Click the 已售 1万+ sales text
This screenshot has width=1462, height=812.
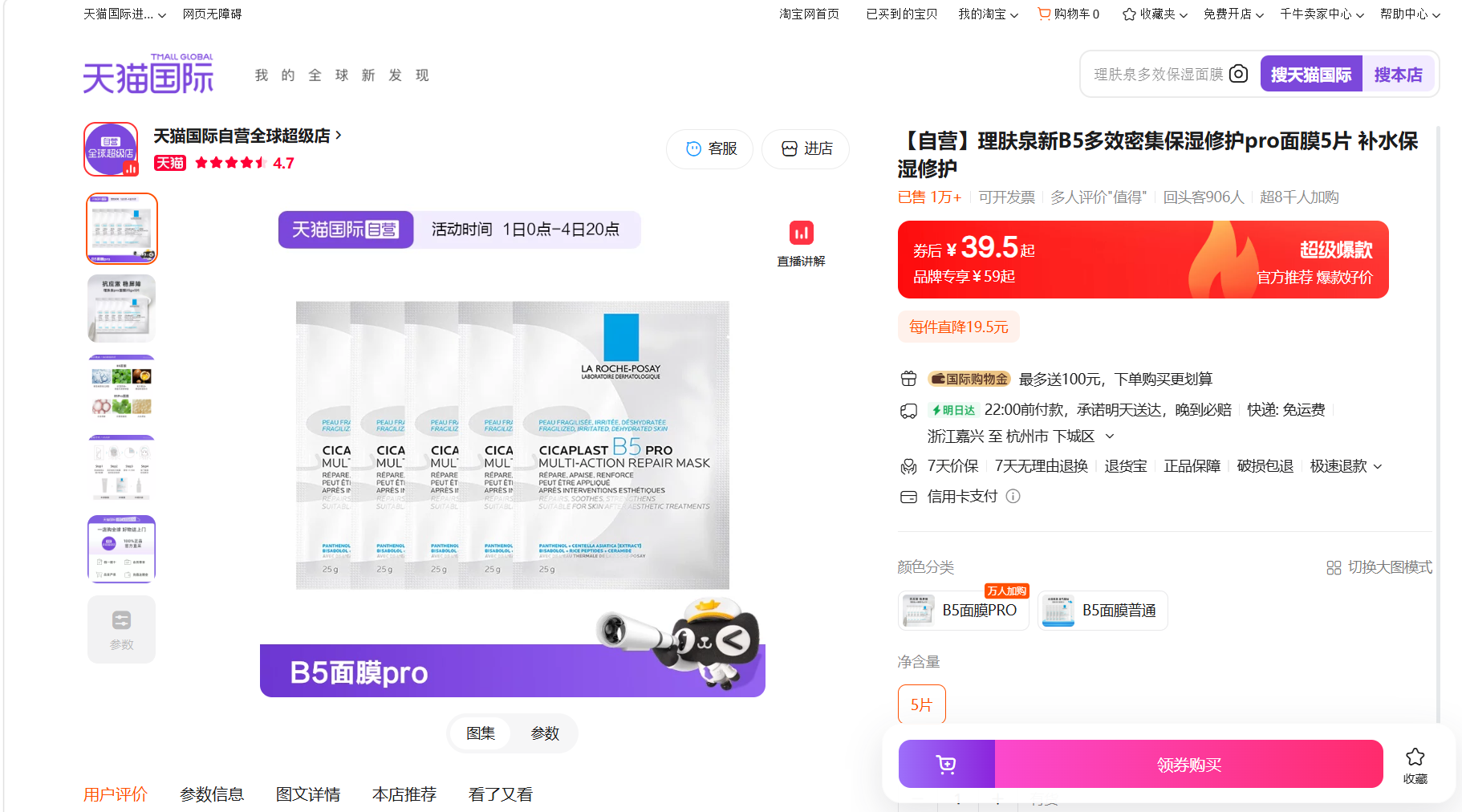pyautogui.click(x=929, y=197)
